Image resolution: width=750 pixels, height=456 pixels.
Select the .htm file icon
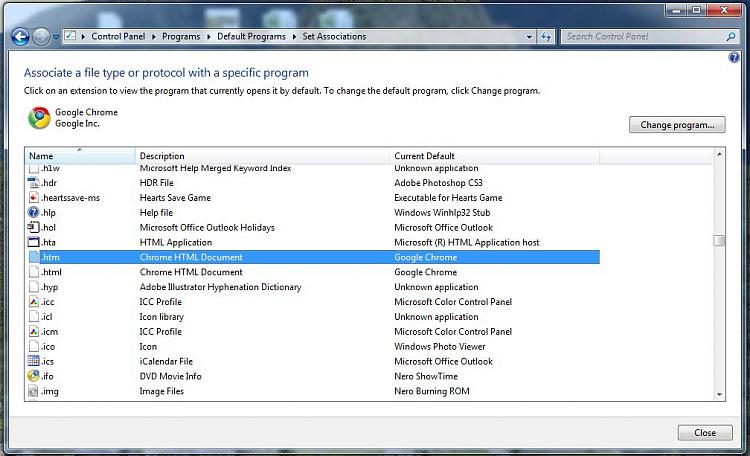coord(33,257)
